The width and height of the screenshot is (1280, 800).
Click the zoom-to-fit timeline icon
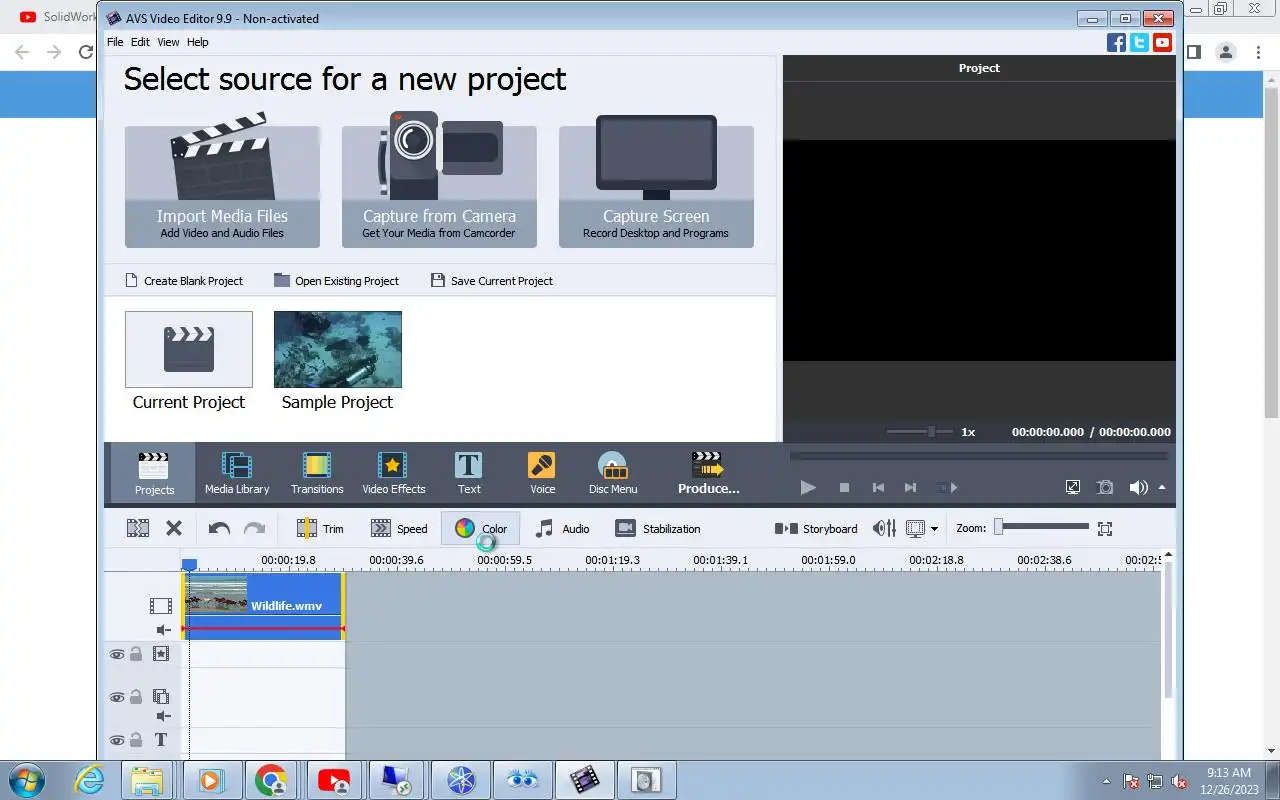[1105, 528]
